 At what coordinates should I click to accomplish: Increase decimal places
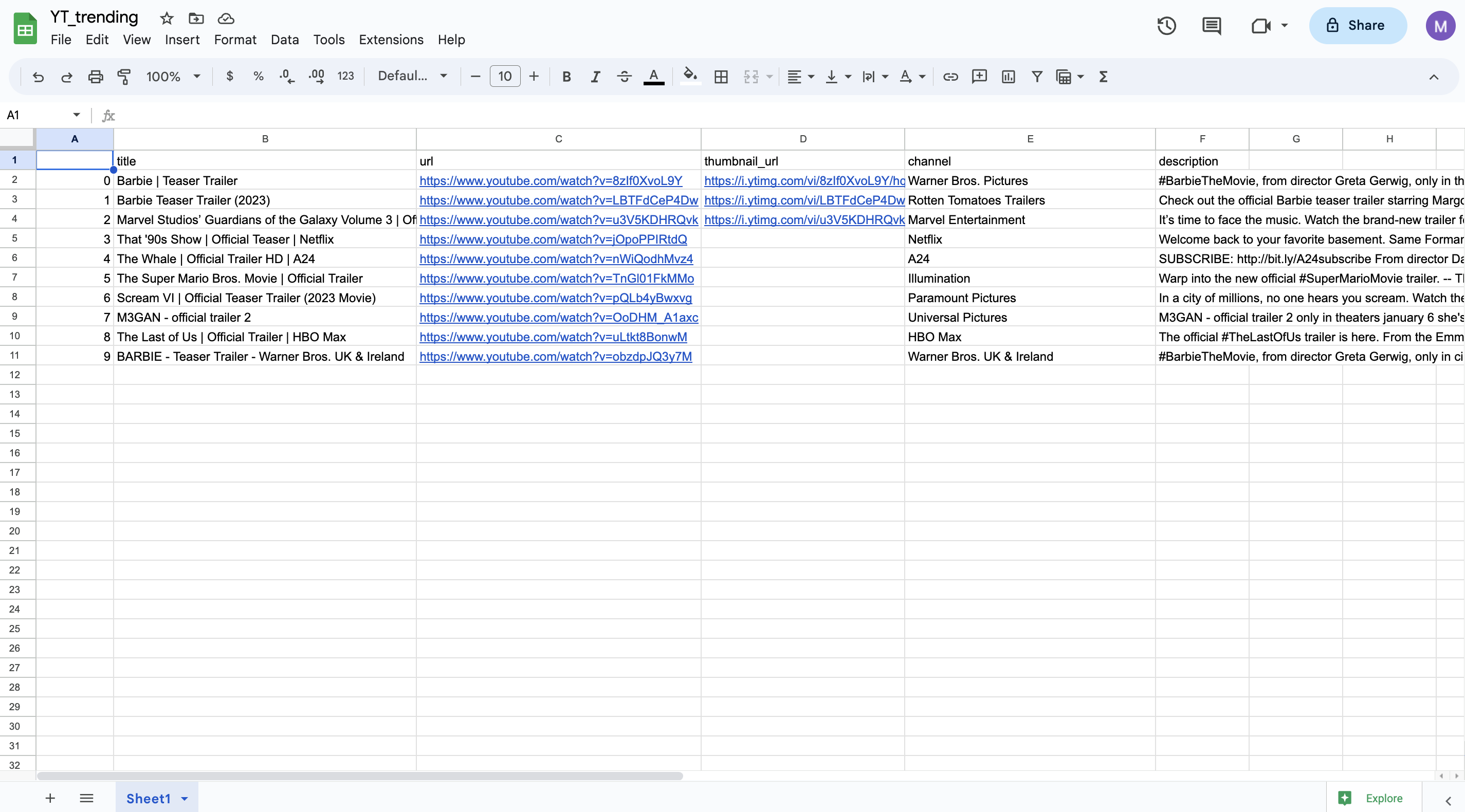coord(316,77)
